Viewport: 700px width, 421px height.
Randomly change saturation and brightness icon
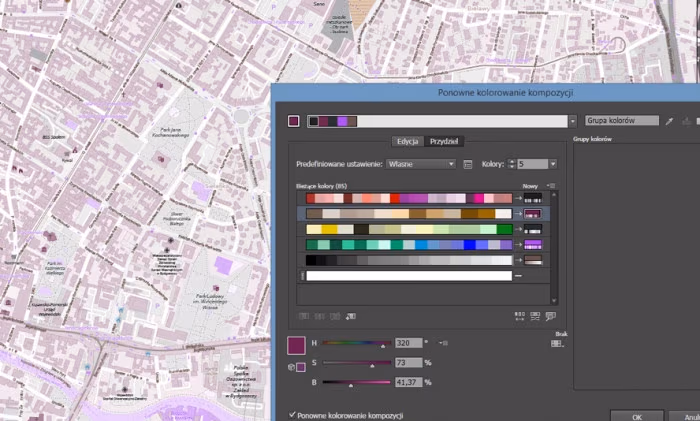(x=535, y=316)
